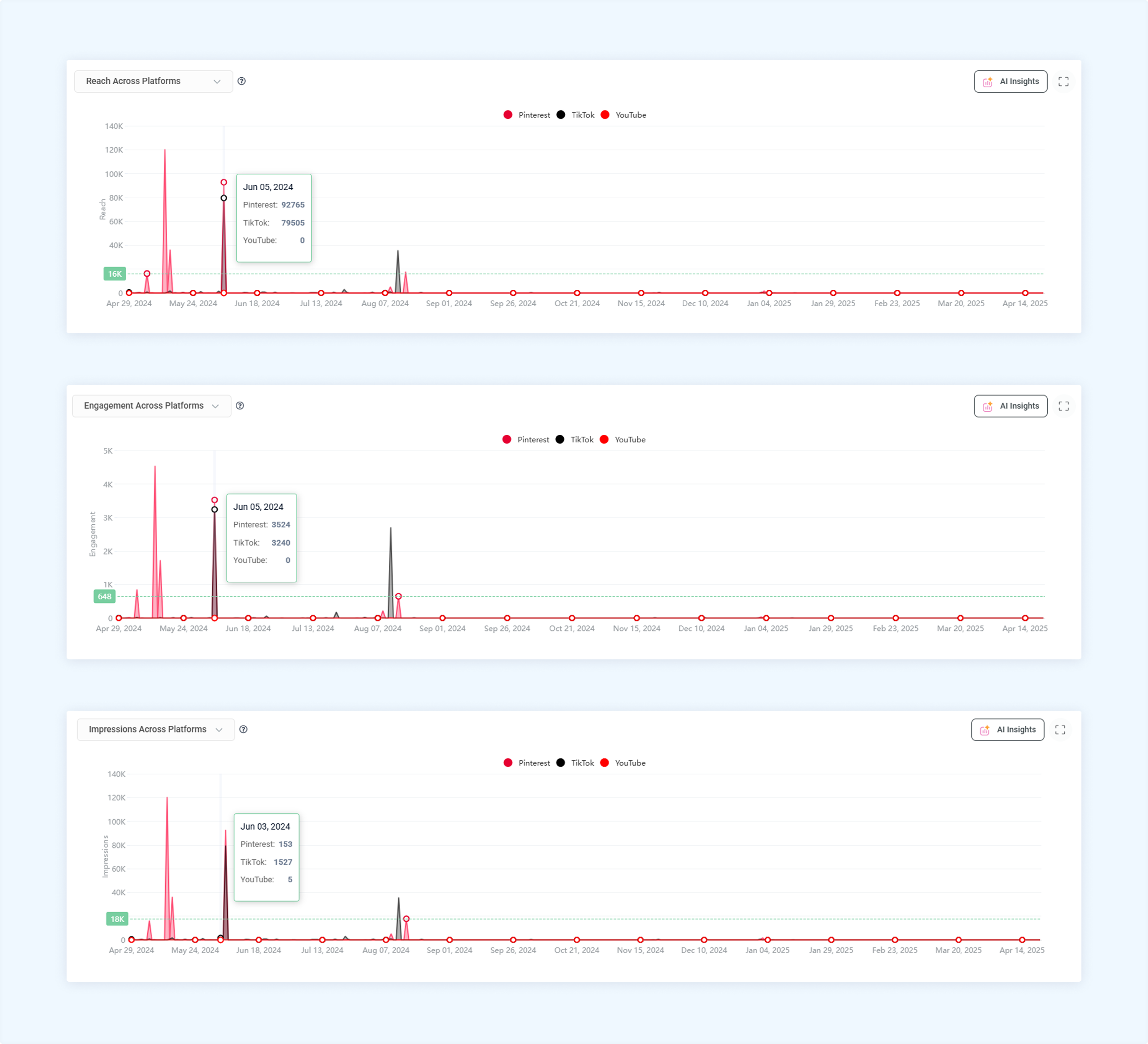Select the Impressions data point on the 18K line
This screenshot has height=1044, width=1148.
[406, 919]
